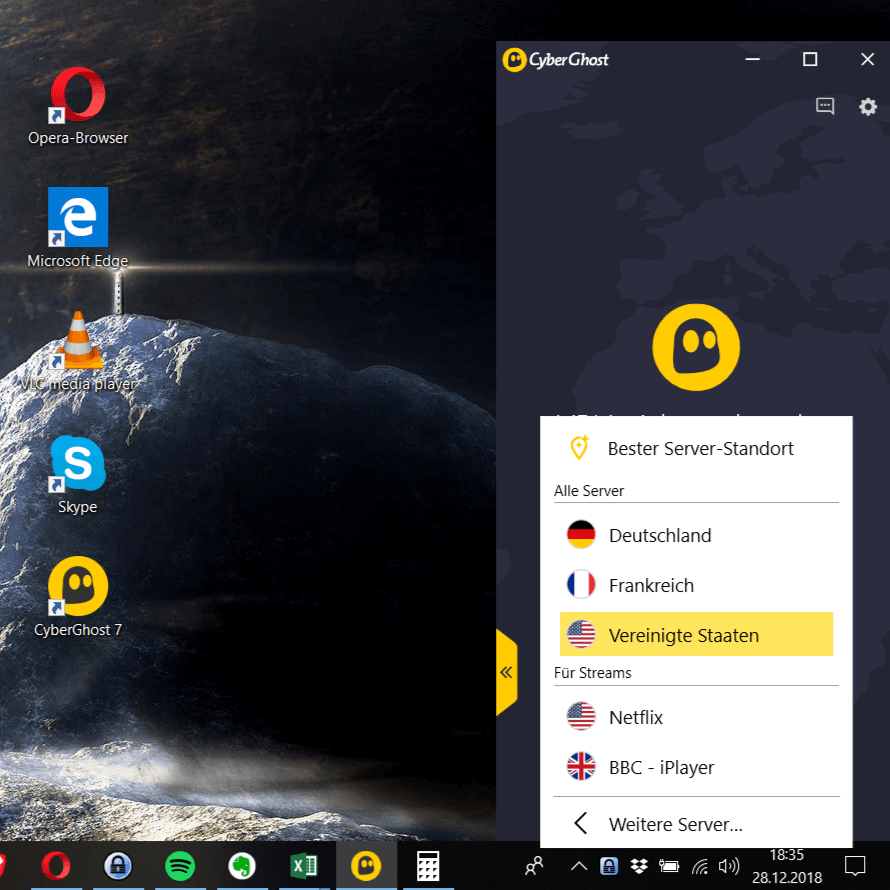890x890 pixels.
Task: Pick the BBC - iPlayer streaming server
Action: point(696,767)
